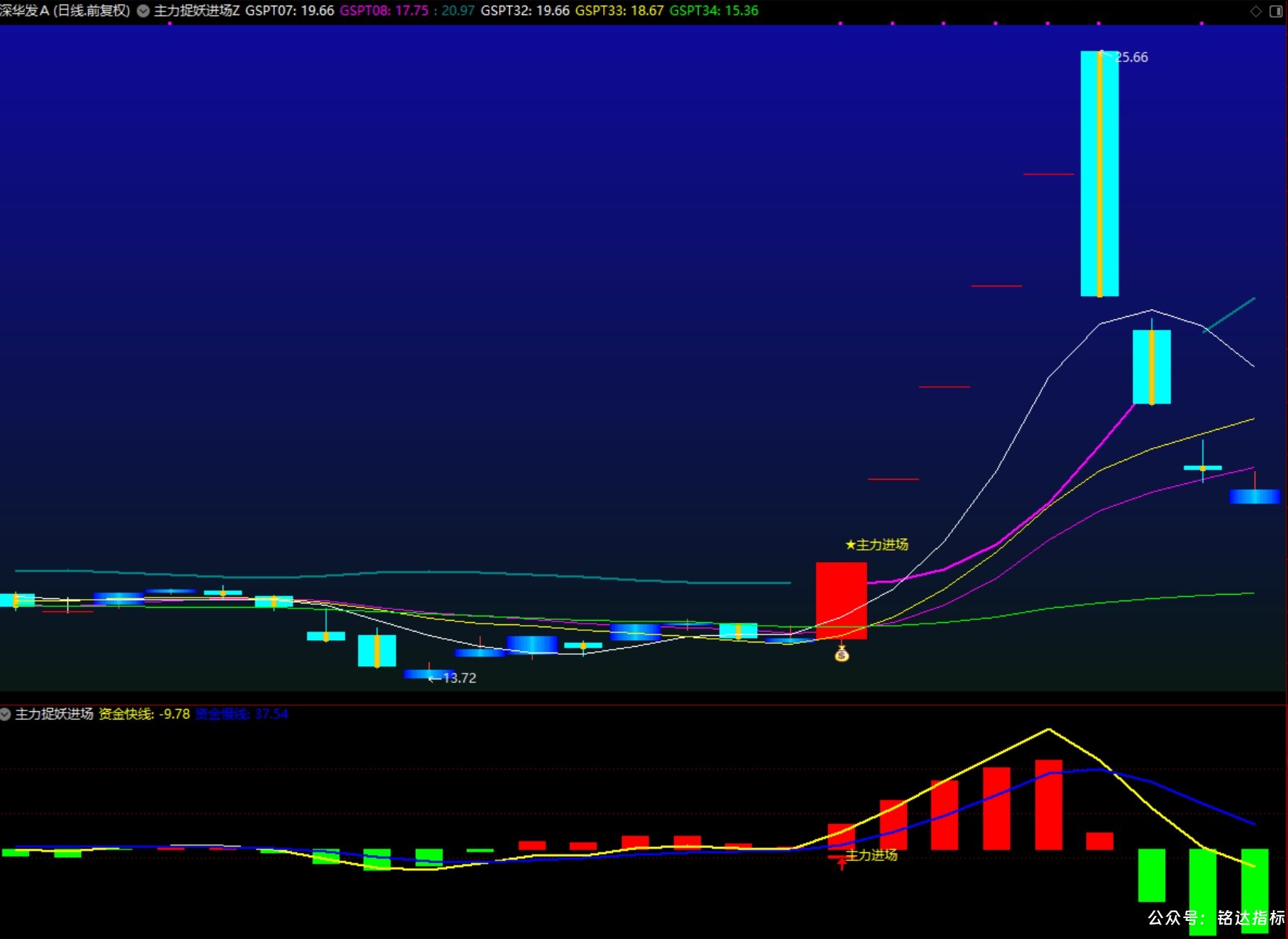Expand the main chart indicator dropdown arrow
The image size is (1288, 939).
click(143, 11)
